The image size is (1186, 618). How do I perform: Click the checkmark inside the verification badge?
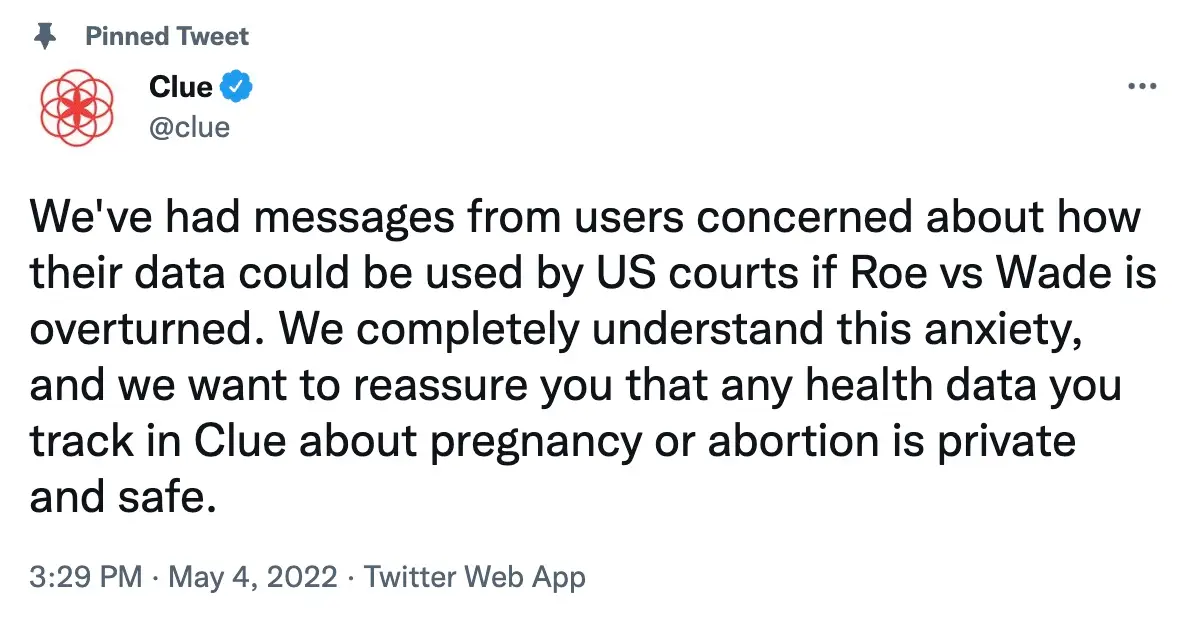point(236,85)
